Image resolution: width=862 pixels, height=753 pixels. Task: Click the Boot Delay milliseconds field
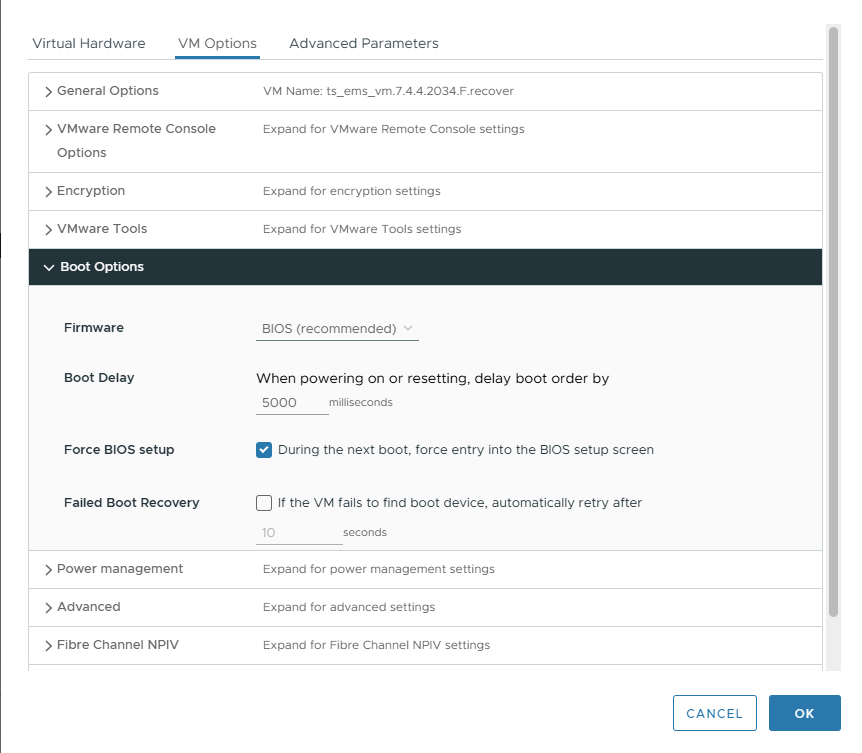291,402
